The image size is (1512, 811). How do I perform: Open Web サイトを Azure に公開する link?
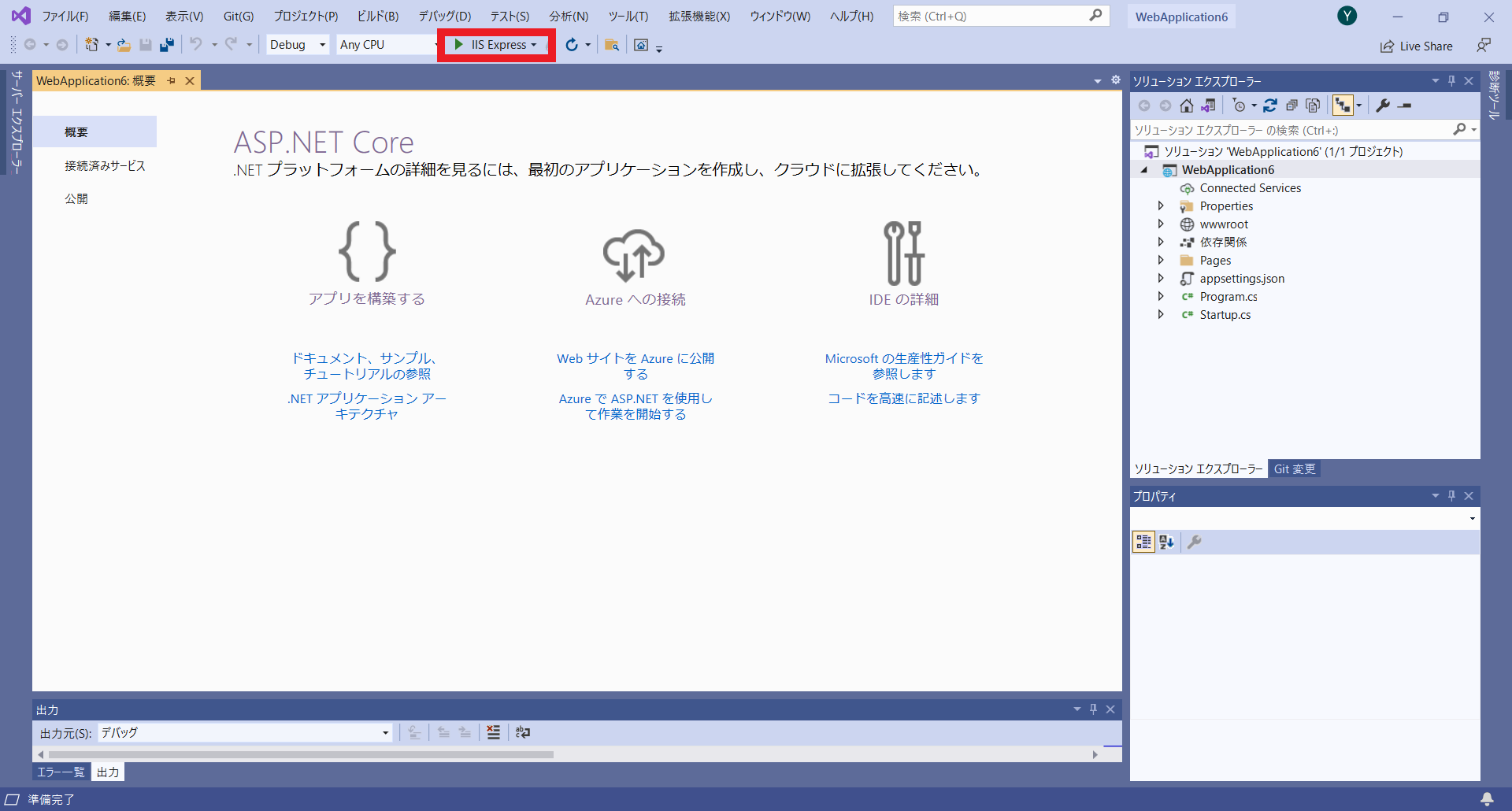pos(636,366)
